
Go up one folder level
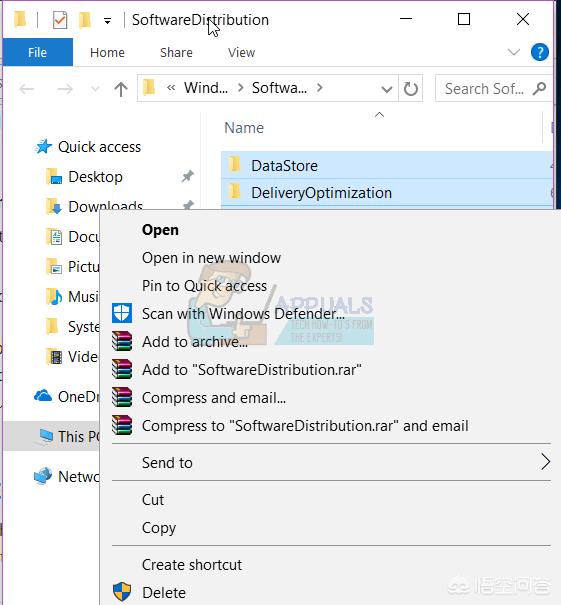click(x=121, y=89)
